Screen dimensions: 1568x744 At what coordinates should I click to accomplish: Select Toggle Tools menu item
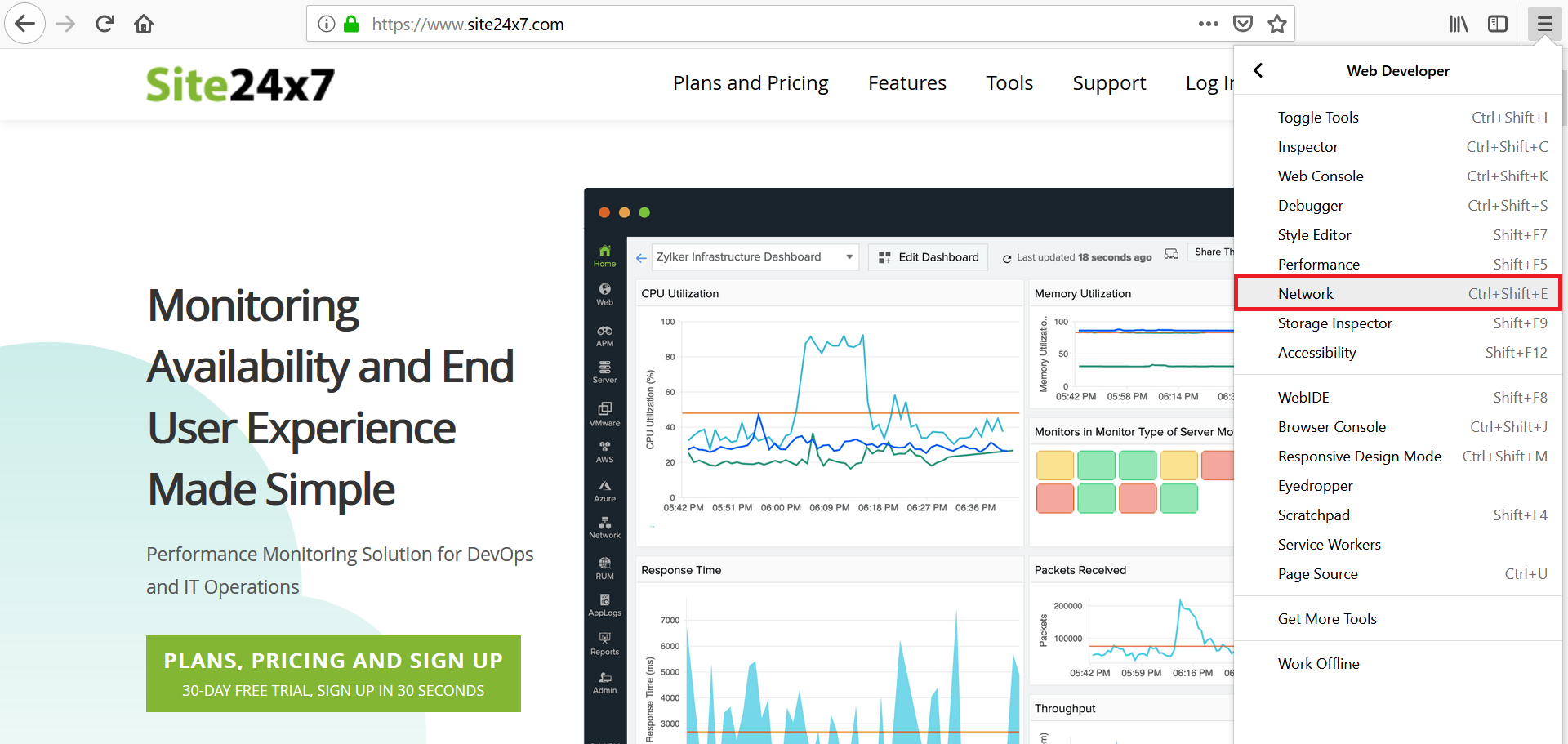[x=1398, y=118]
